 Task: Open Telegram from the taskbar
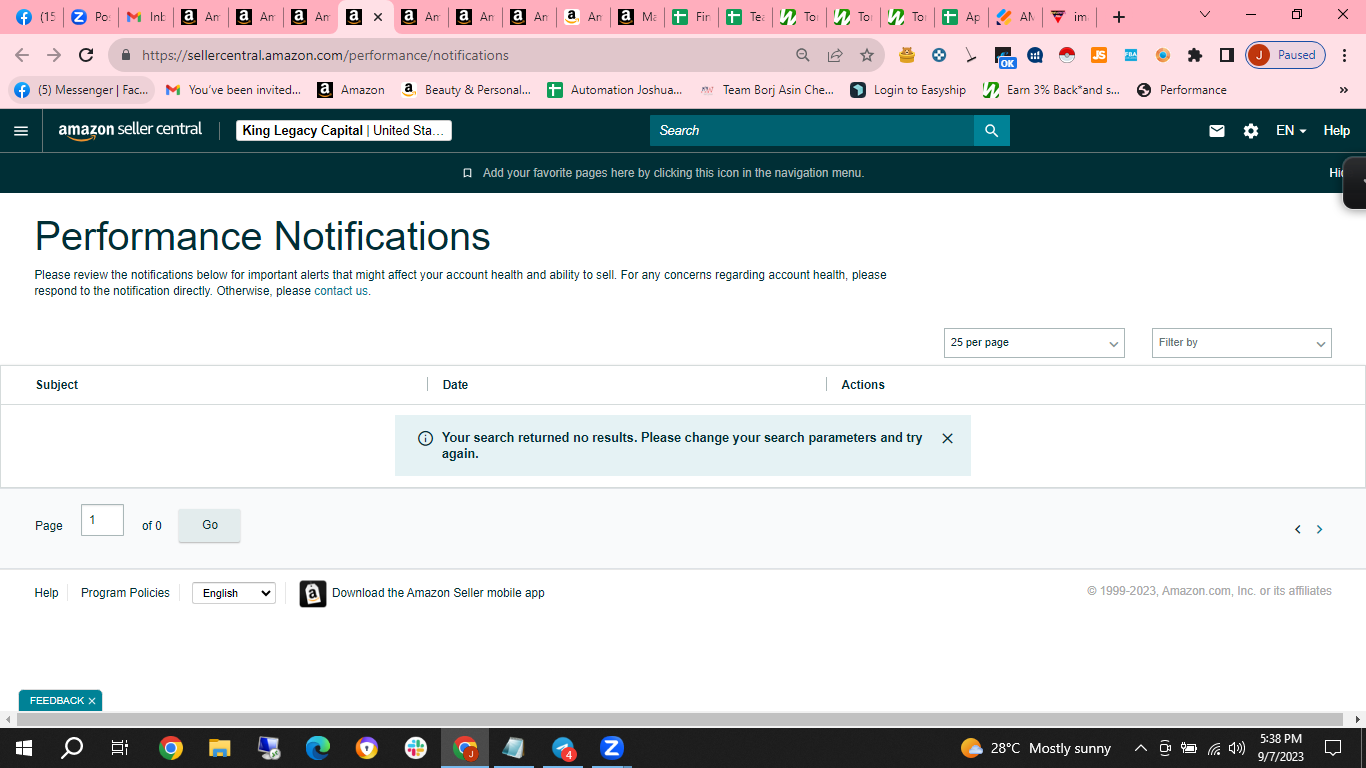[x=563, y=748]
